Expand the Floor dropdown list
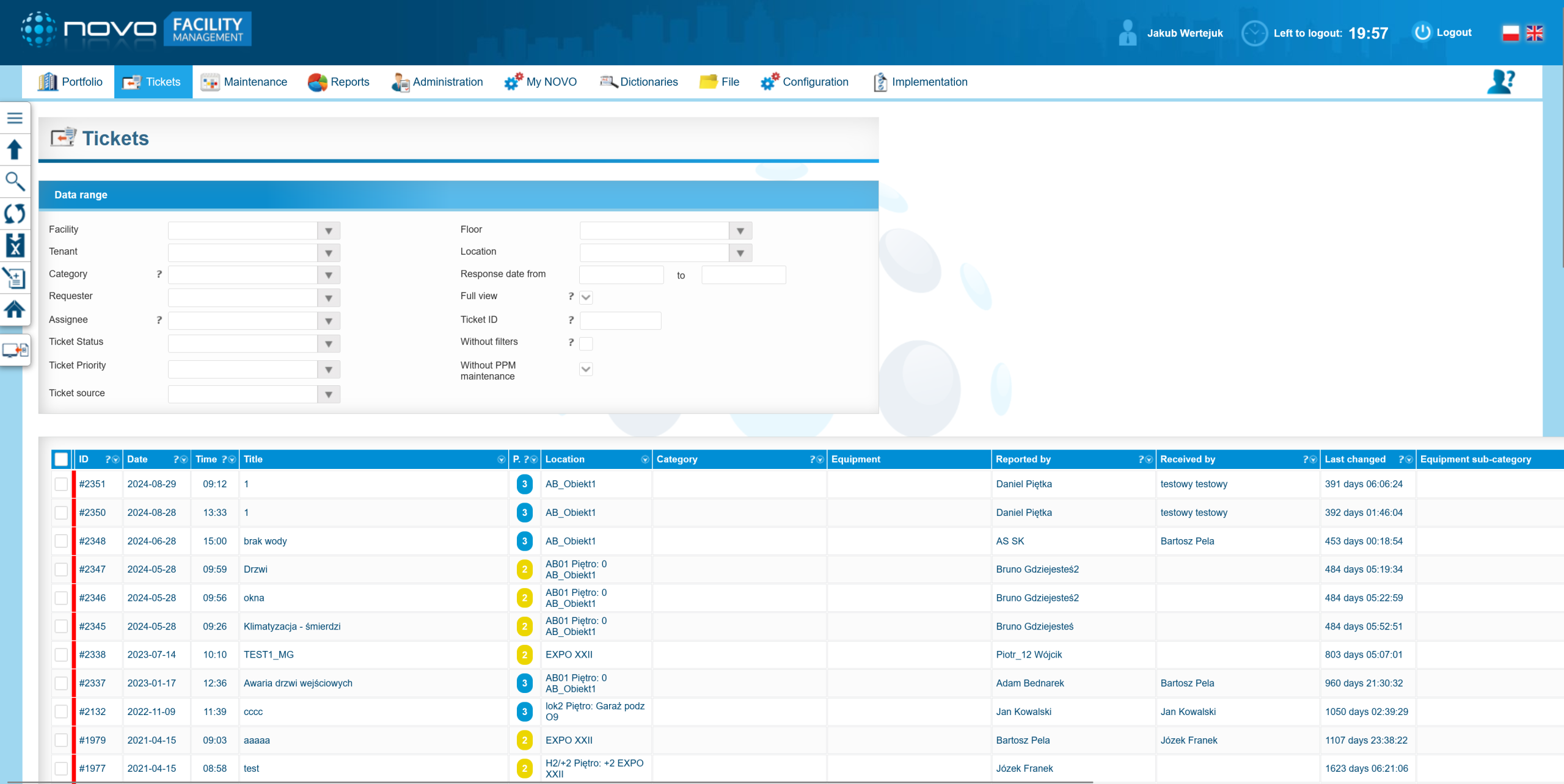This screenshot has width=1564, height=784. click(740, 231)
